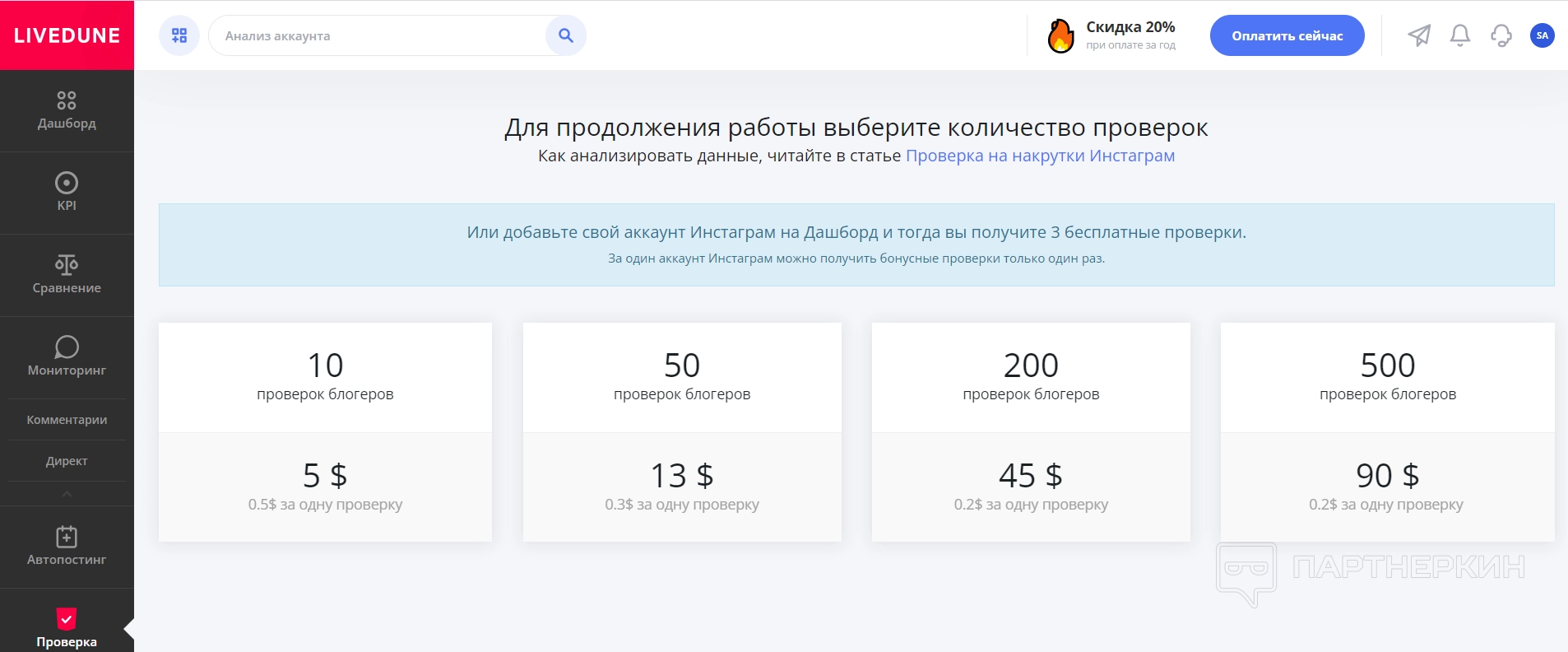This screenshot has width=1568, height=652.
Task: Click the KPI sidebar label
Action: (x=67, y=206)
